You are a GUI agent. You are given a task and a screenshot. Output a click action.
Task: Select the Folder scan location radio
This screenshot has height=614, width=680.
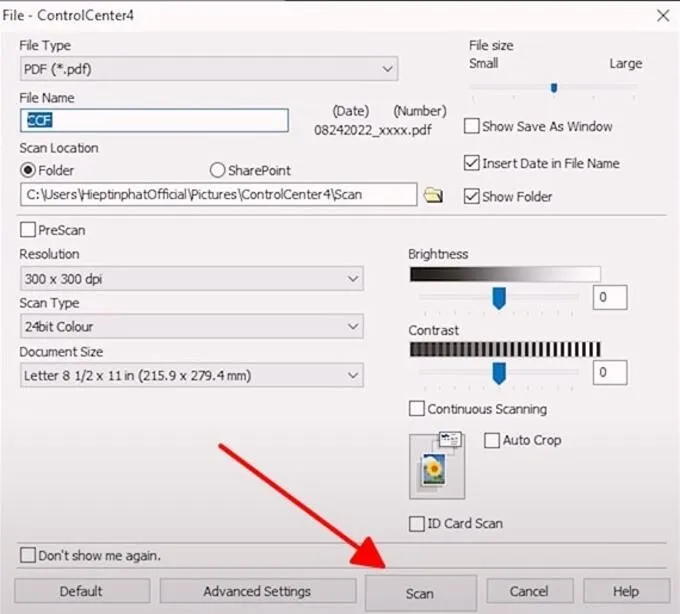pyautogui.click(x=28, y=170)
